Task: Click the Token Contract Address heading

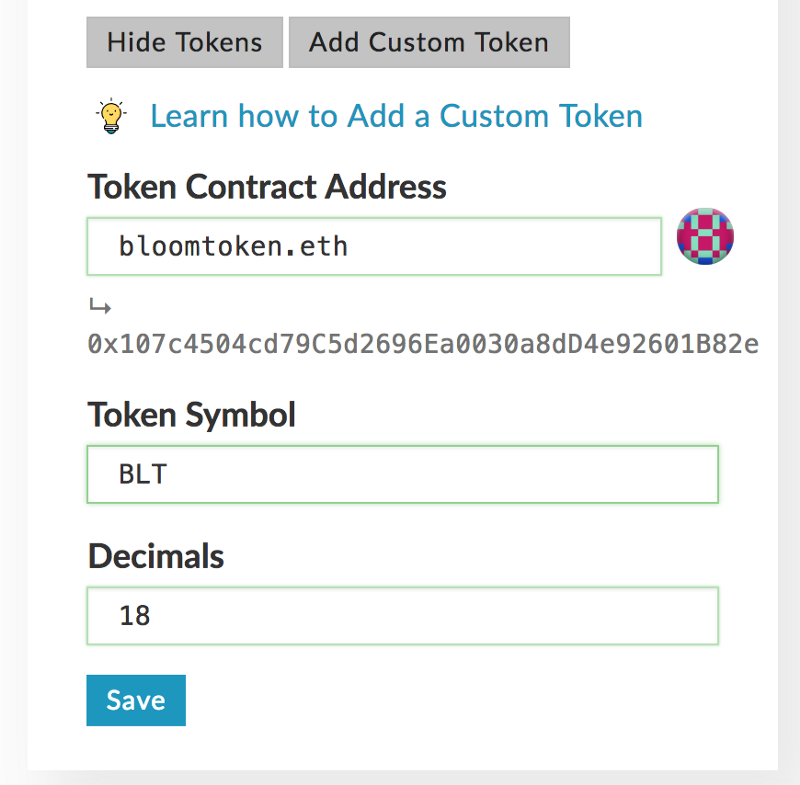Action: pyautogui.click(x=267, y=187)
